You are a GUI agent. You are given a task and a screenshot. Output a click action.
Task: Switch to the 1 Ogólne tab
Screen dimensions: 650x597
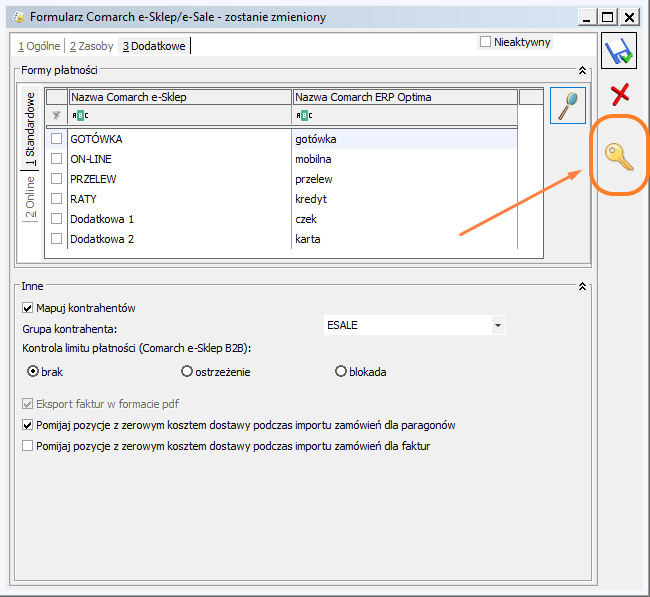(x=39, y=46)
